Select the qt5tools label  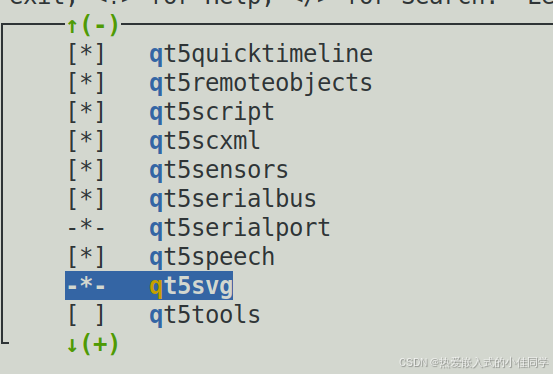point(205,315)
